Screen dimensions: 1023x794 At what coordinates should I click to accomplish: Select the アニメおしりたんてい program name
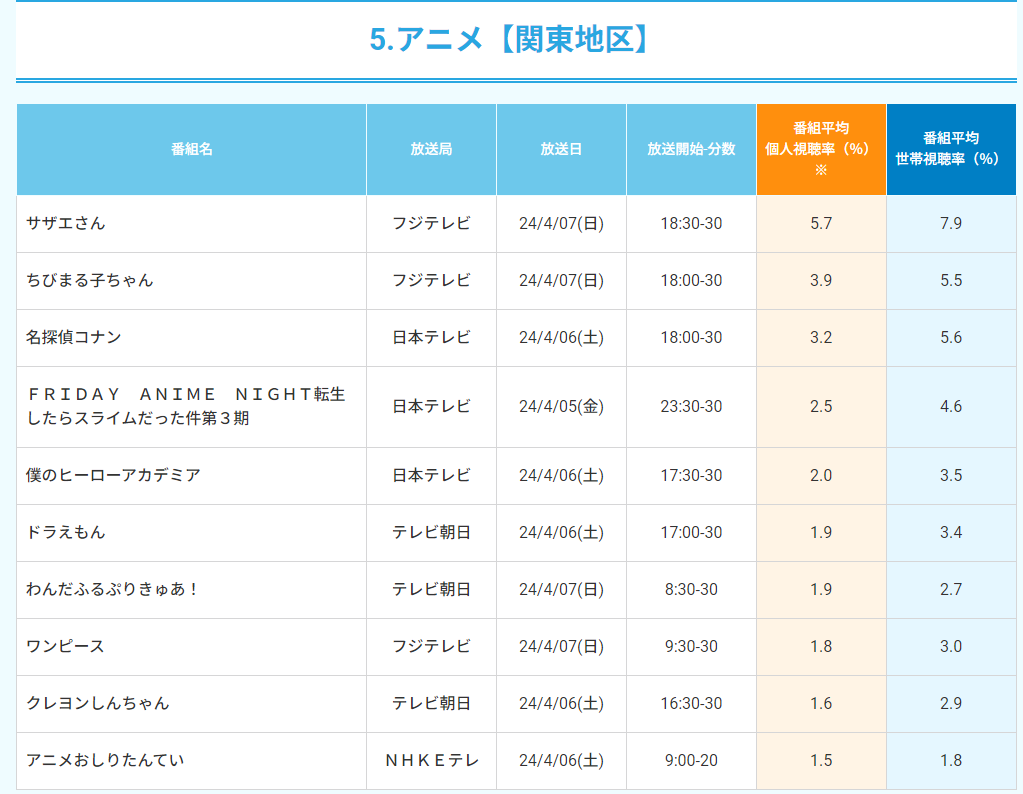coord(106,760)
